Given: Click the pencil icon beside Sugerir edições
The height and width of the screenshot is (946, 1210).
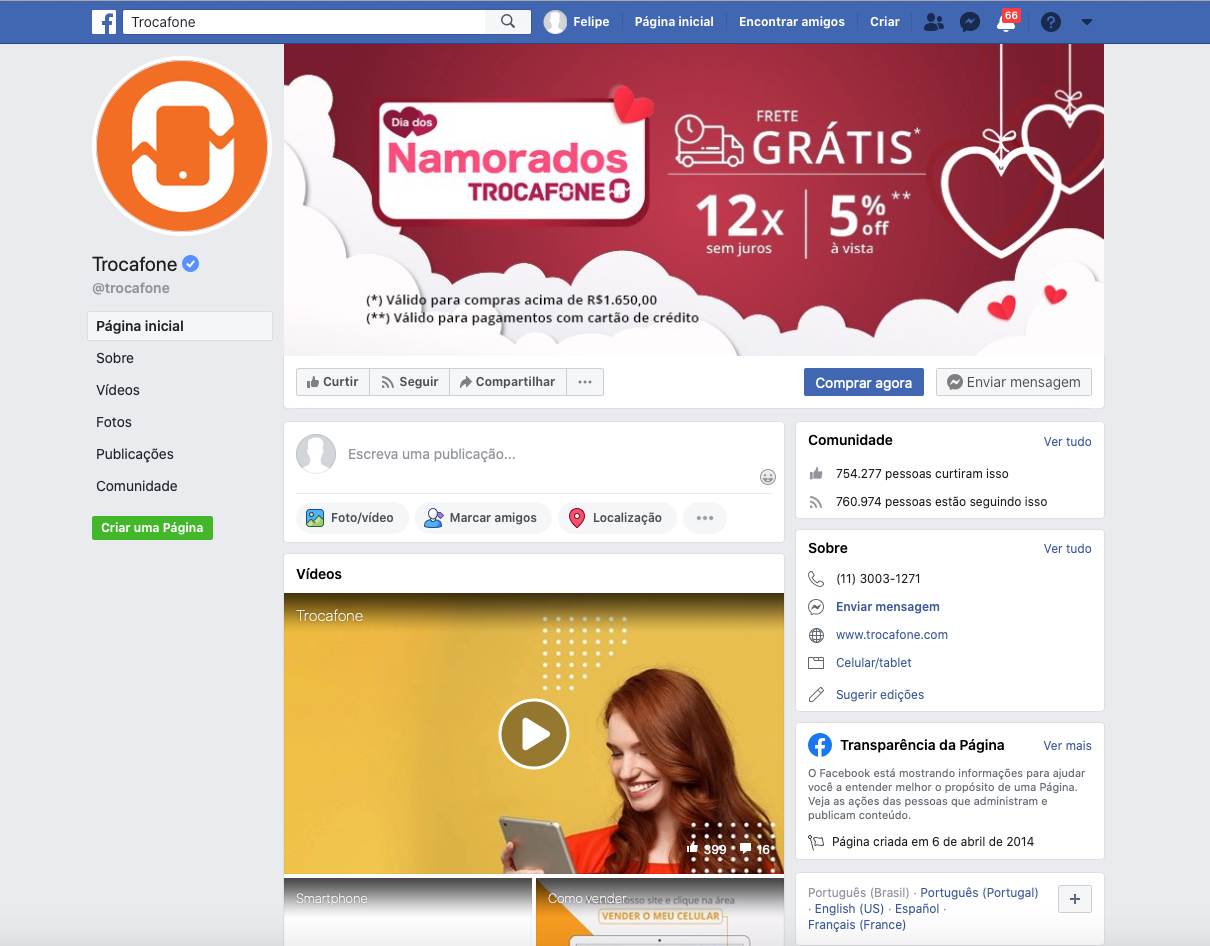Looking at the screenshot, I should tap(816, 694).
